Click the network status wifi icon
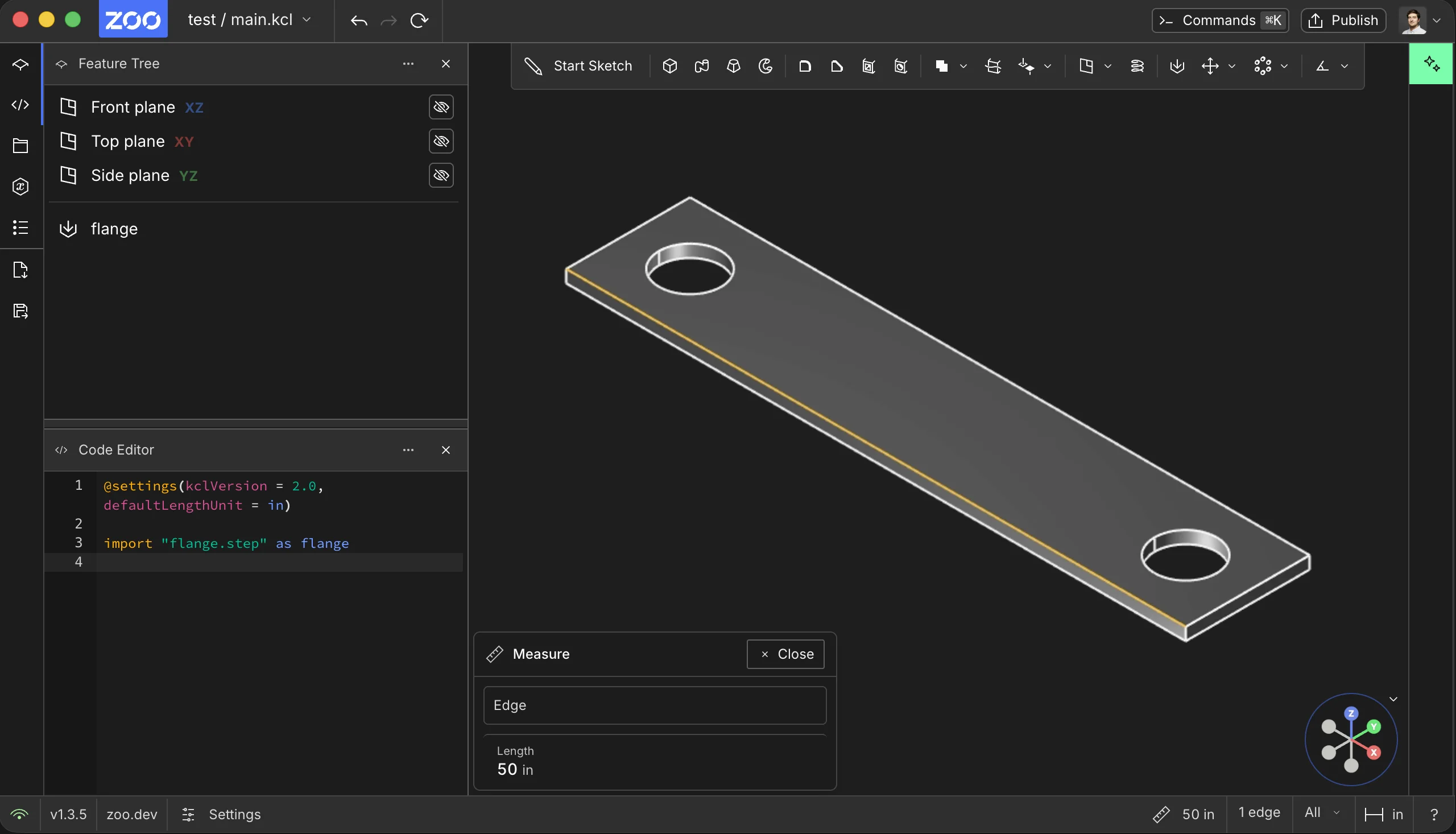The image size is (1456, 834). tap(19, 814)
